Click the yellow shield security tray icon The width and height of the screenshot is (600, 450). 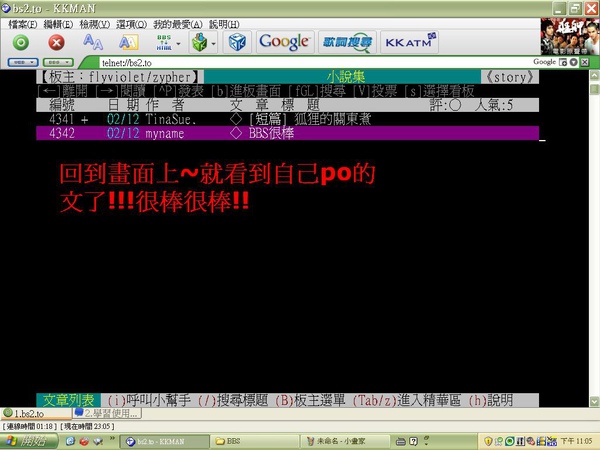(x=488, y=441)
